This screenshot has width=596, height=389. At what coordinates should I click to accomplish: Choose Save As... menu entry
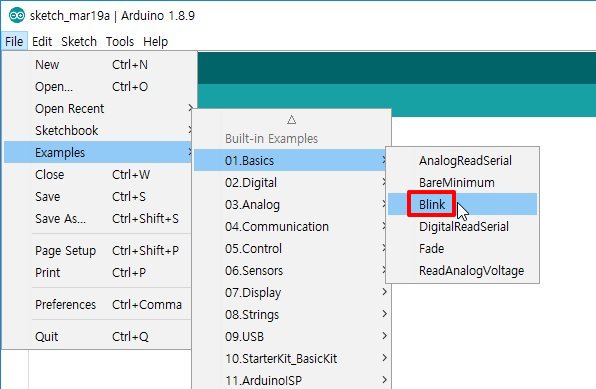click(x=98, y=219)
